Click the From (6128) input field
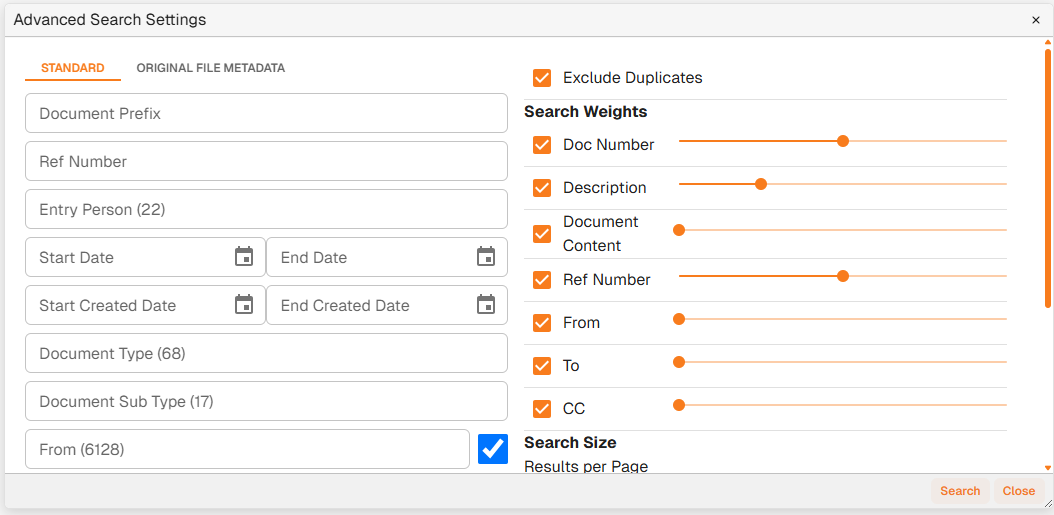 pyautogui.click(x=247, y=449)
